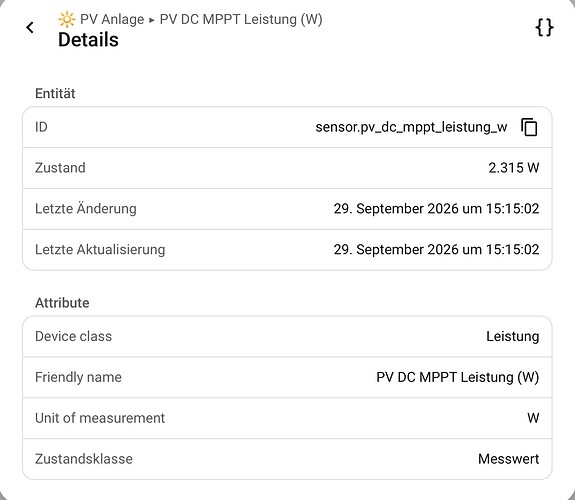
Task: Click the sun icon next to PV Anlage
Action: click(x=67, y=19)
